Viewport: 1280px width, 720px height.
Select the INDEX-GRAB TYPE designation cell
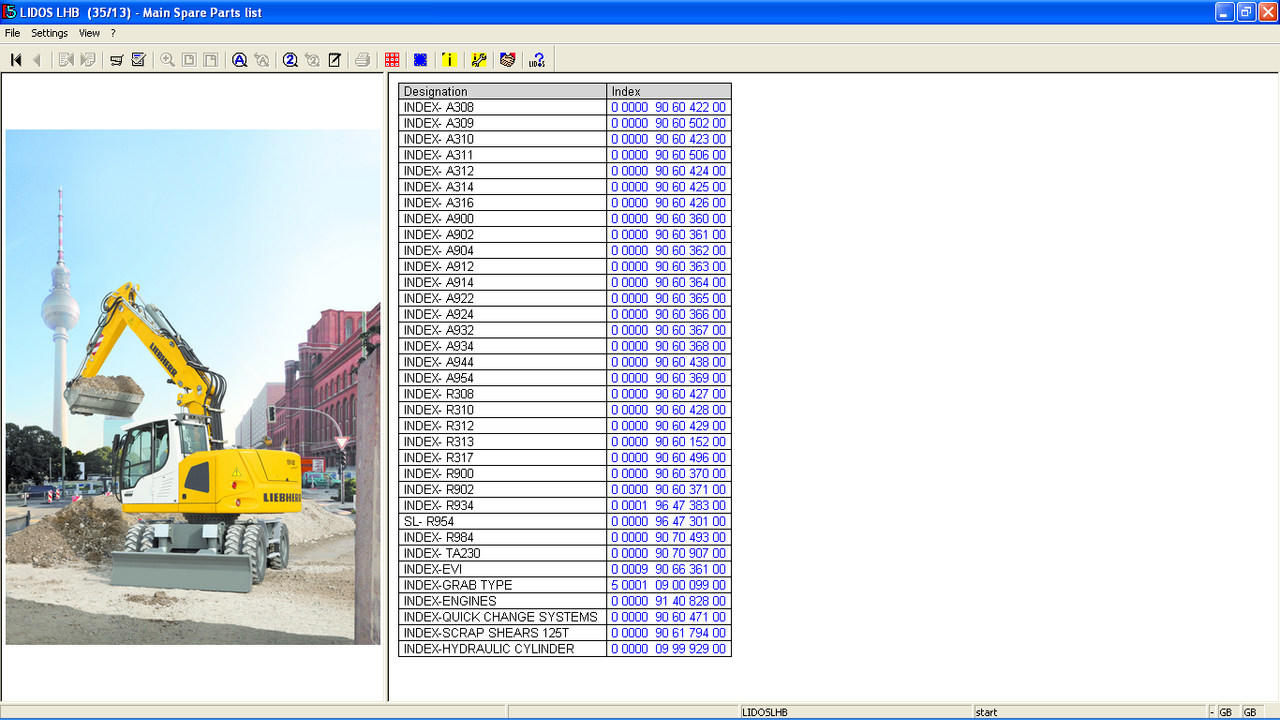point(502,585)
